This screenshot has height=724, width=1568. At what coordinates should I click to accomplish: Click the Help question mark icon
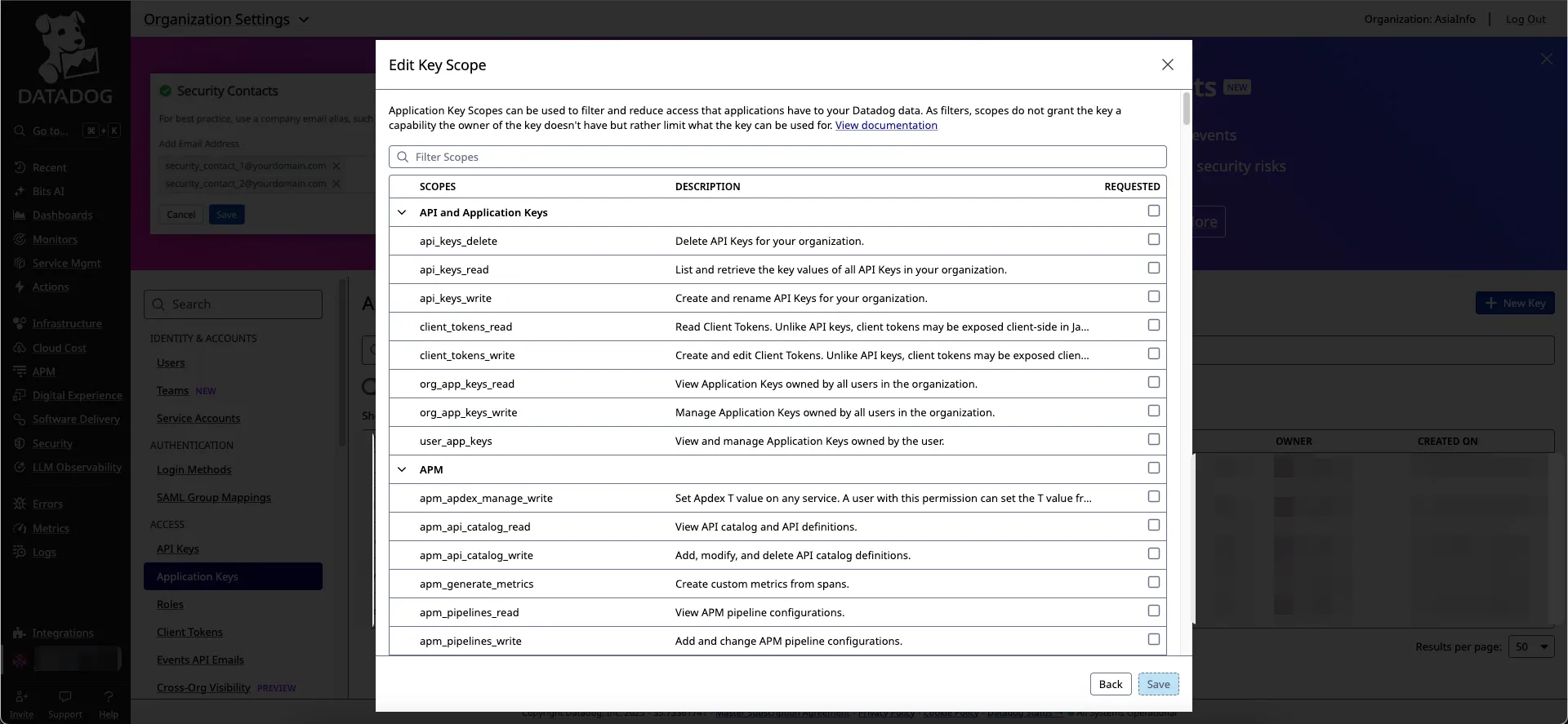point(109,697)
